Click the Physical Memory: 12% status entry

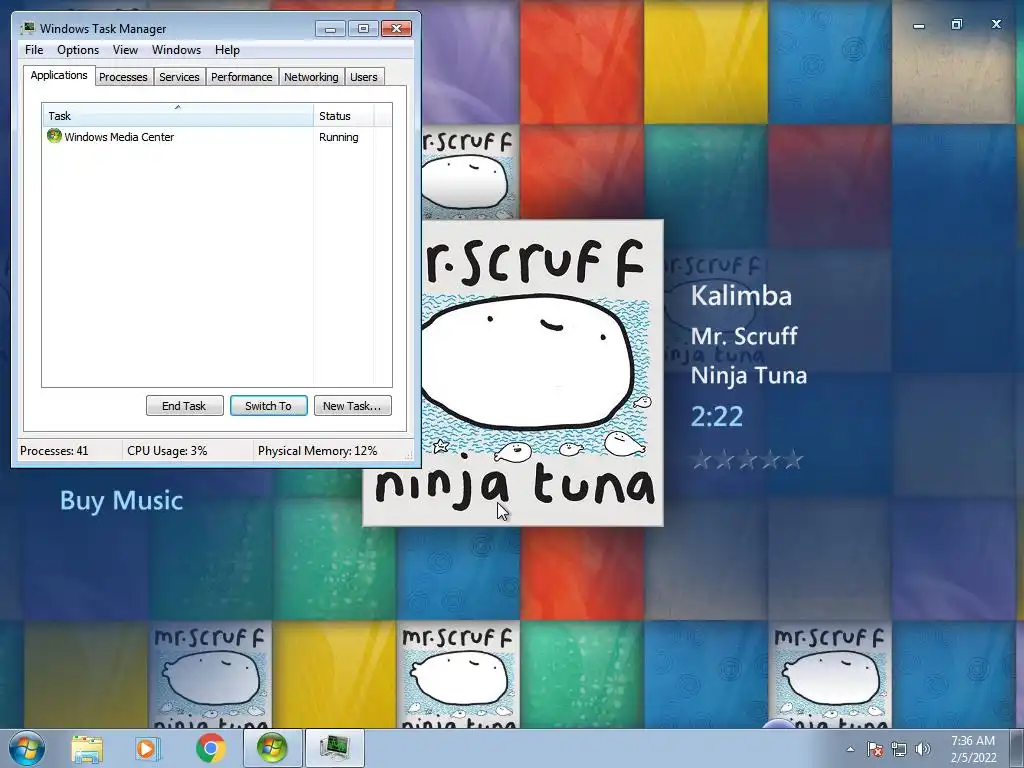click(x=317, y=451)
